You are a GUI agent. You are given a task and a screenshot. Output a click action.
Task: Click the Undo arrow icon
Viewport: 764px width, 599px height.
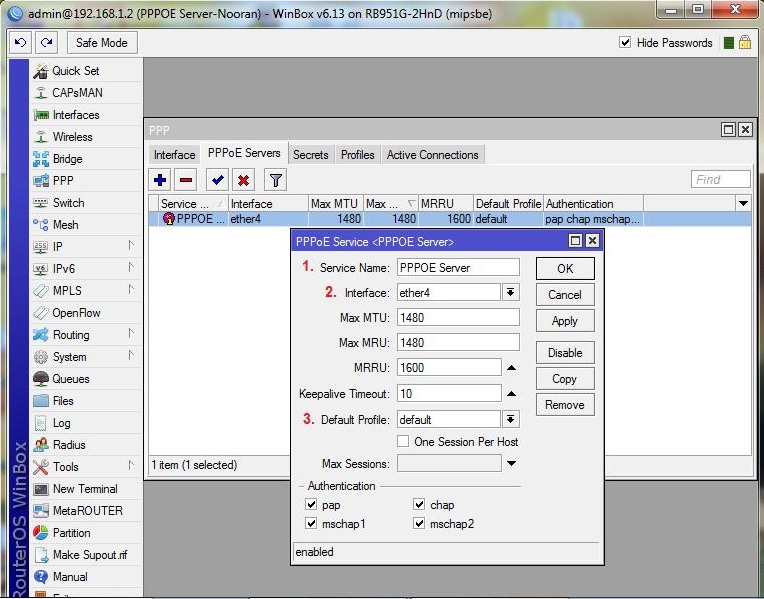coord(20,42)
